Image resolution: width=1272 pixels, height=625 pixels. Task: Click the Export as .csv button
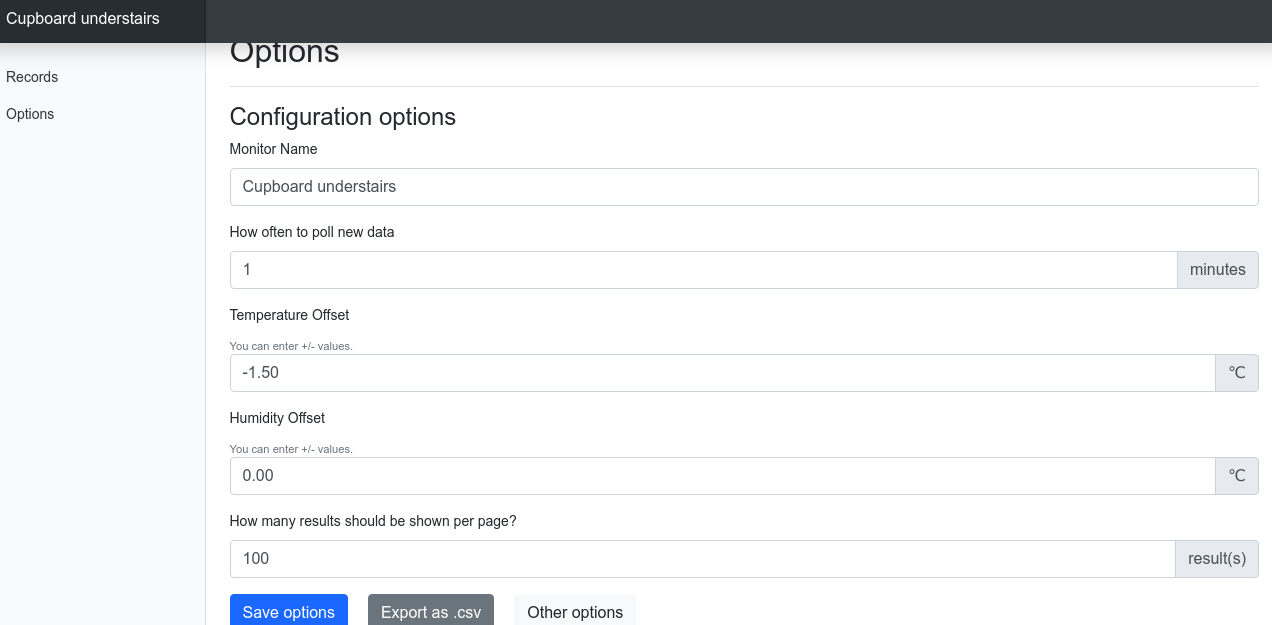tap(430, 612)
